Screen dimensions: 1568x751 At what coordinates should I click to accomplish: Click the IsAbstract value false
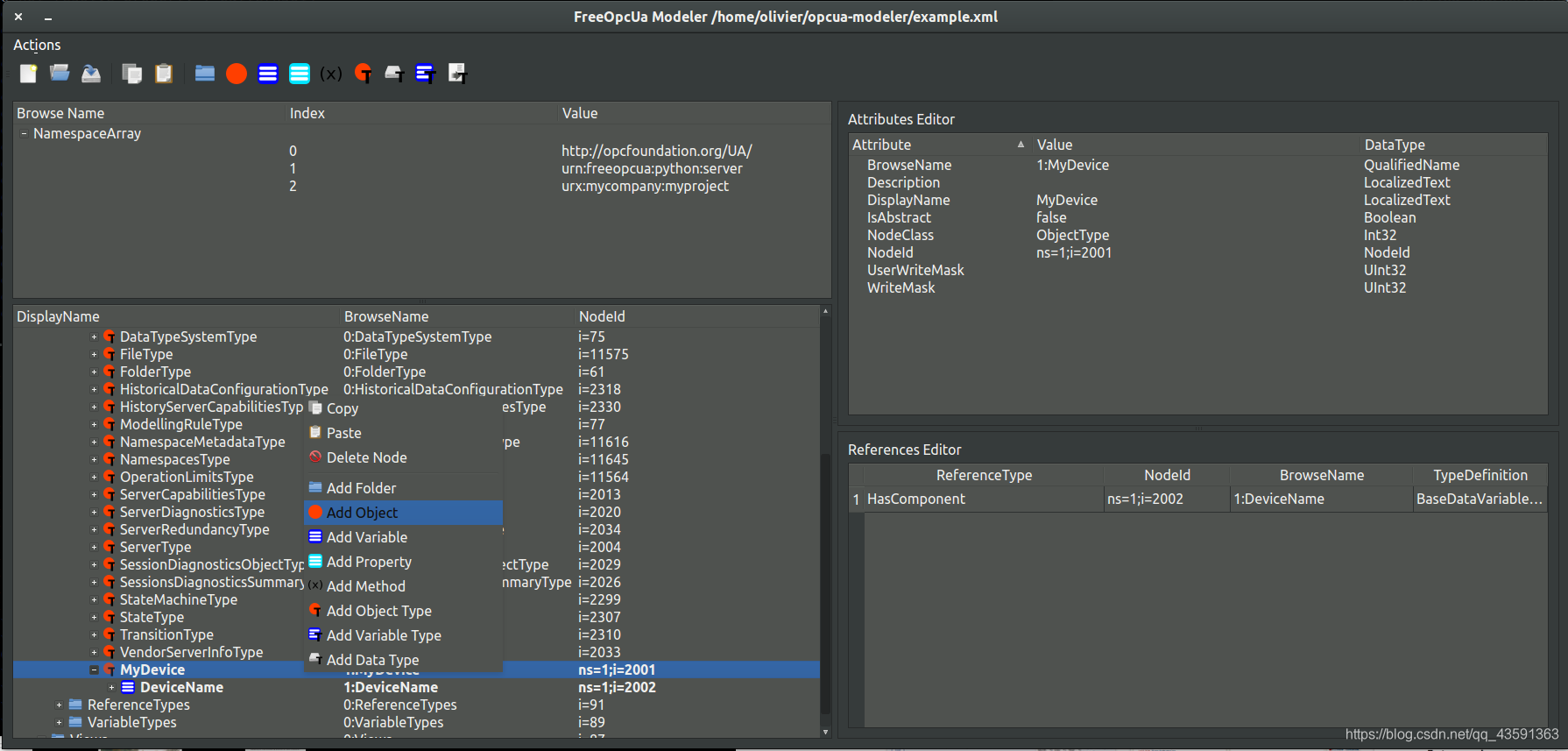[x=1051, y=217]
